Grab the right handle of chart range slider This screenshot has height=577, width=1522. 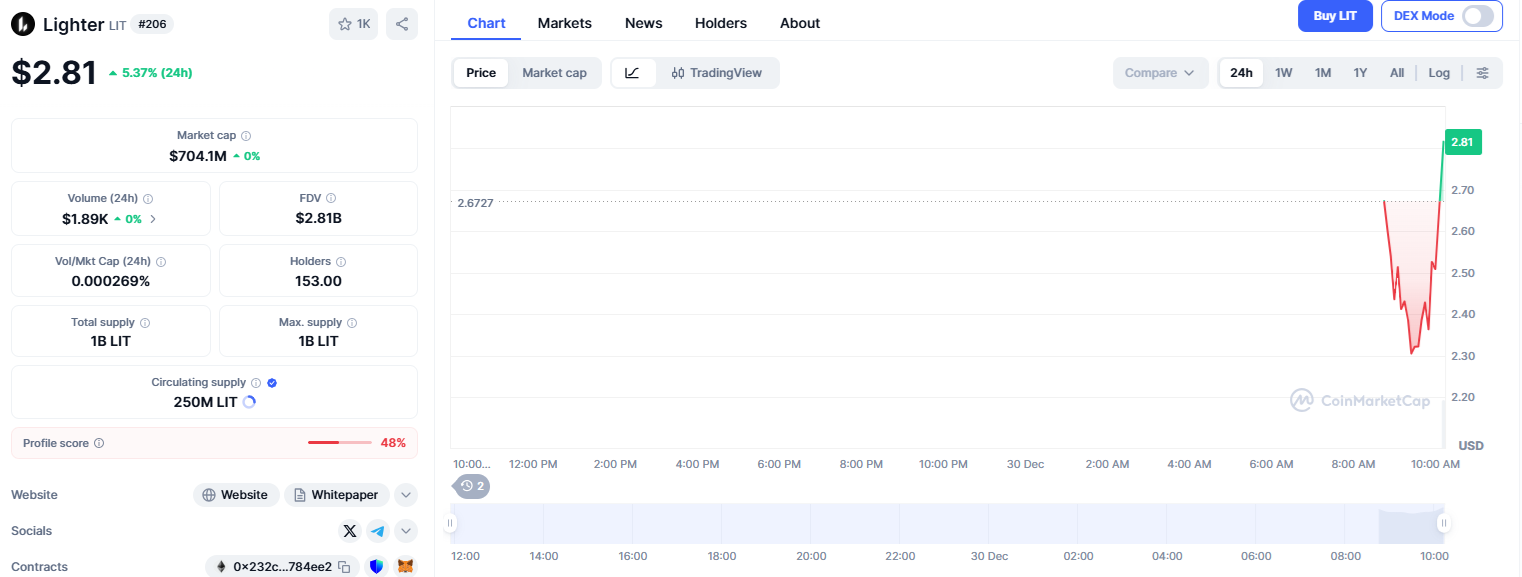[x=1443, y=523]
